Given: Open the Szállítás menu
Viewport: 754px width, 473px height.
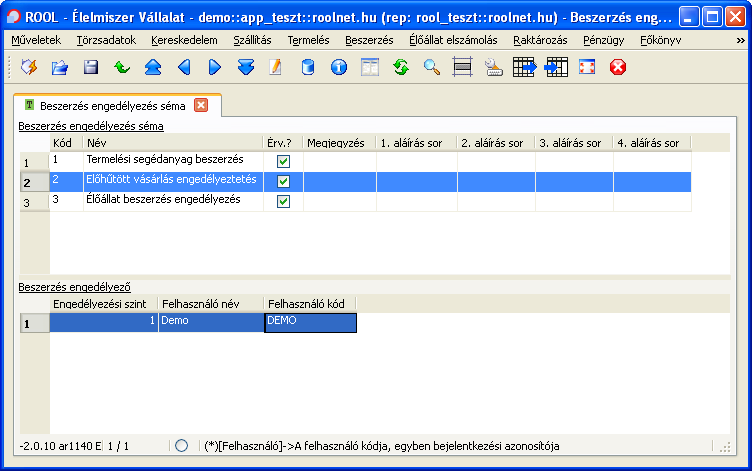Looking at the screenshot, I should pos(252,40).
